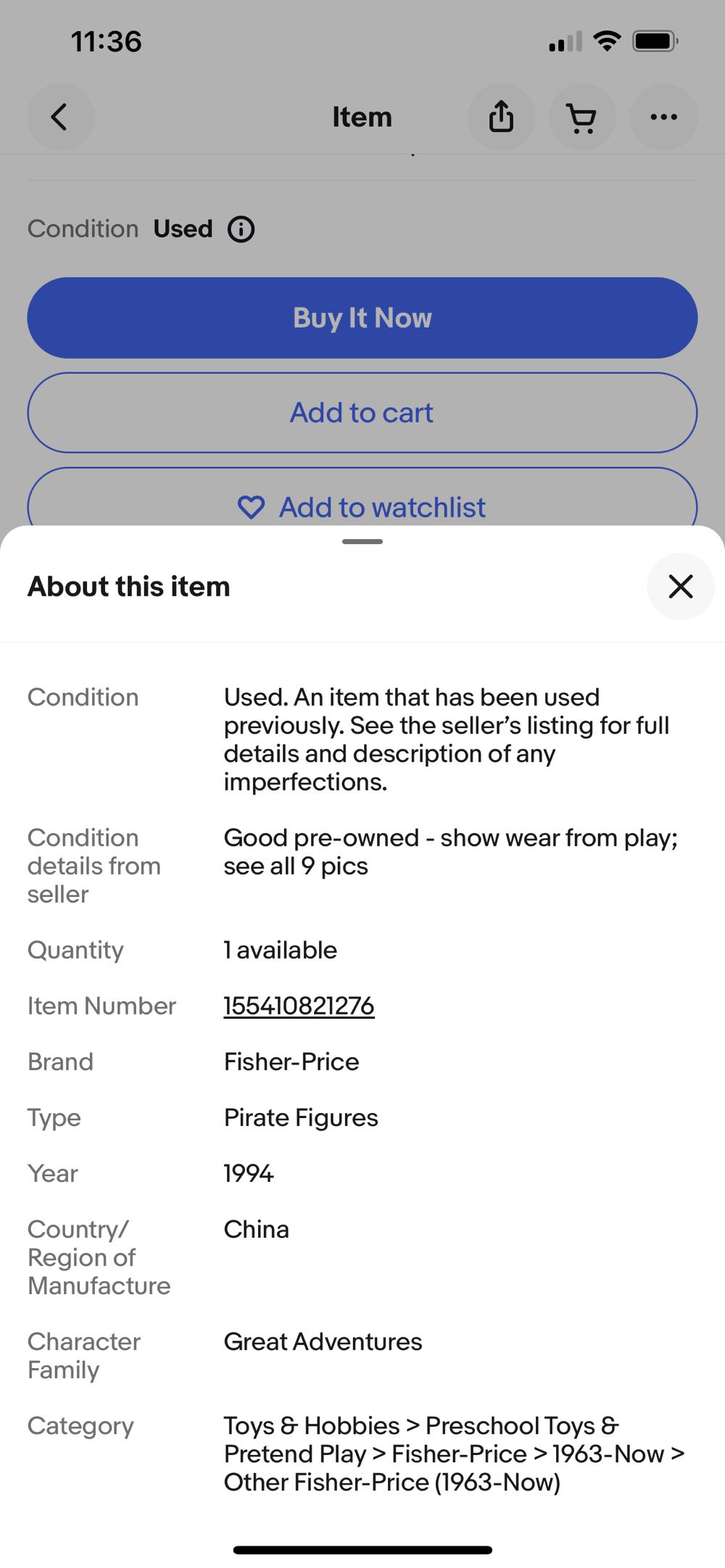Tap the About this item heading
This screenshot has width=725, height=1568.
[129, 586]
